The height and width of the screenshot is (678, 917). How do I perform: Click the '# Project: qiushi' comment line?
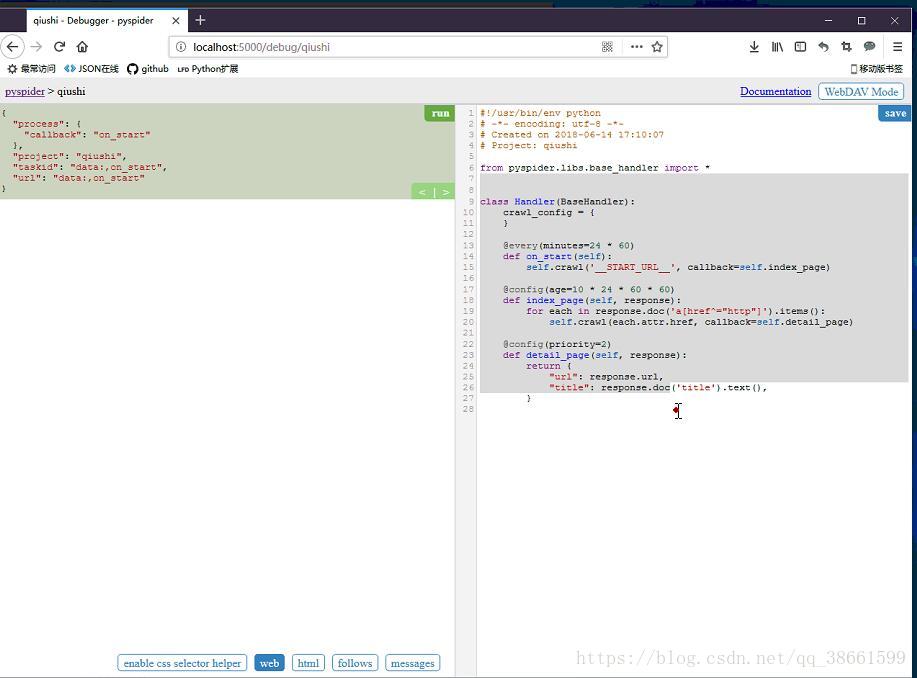(529, 146)
